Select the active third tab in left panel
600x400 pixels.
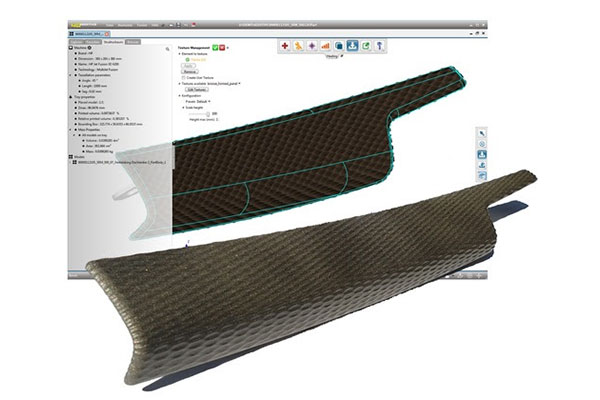[x=113, y=42]
